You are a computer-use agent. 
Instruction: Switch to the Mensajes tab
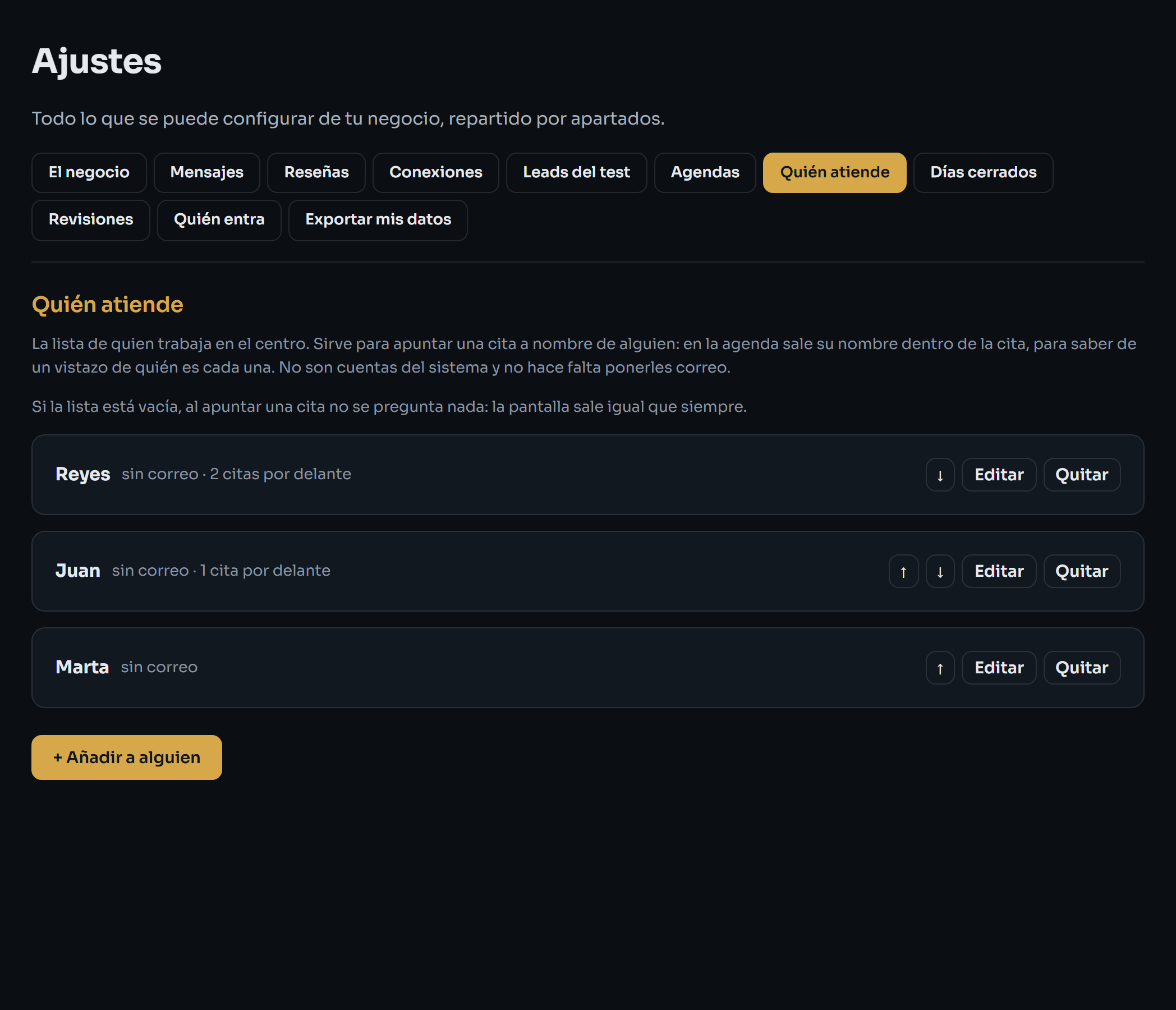(206, 173)
